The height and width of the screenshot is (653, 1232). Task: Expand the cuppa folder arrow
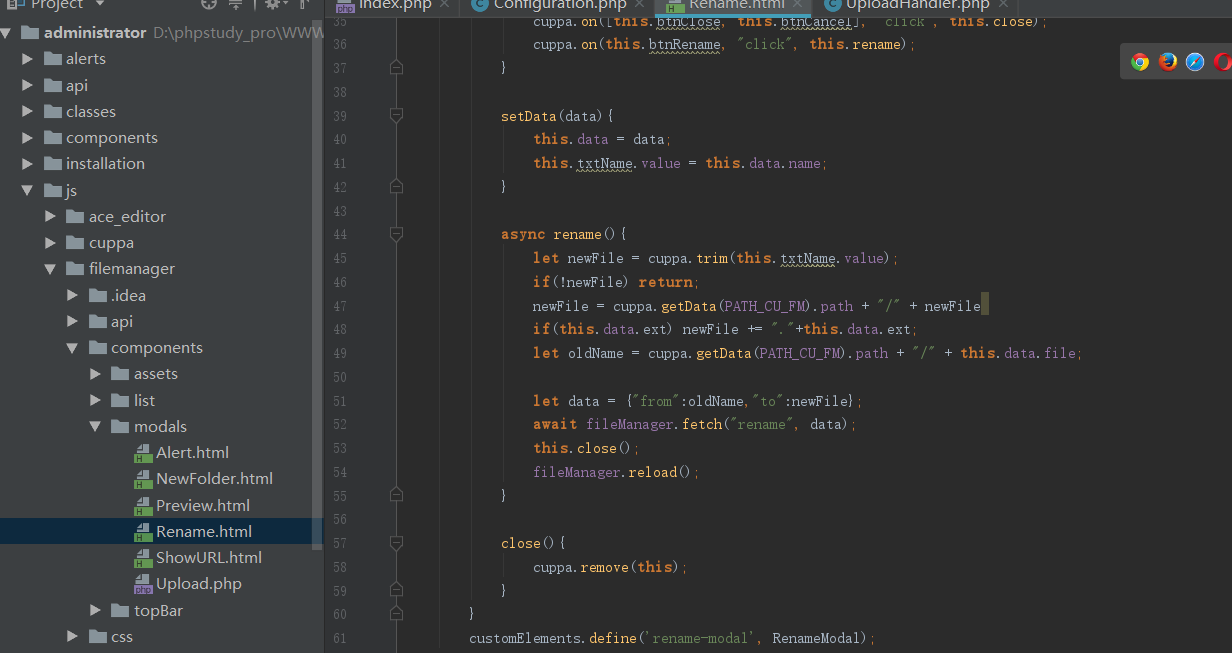click(x=49, y=243)
